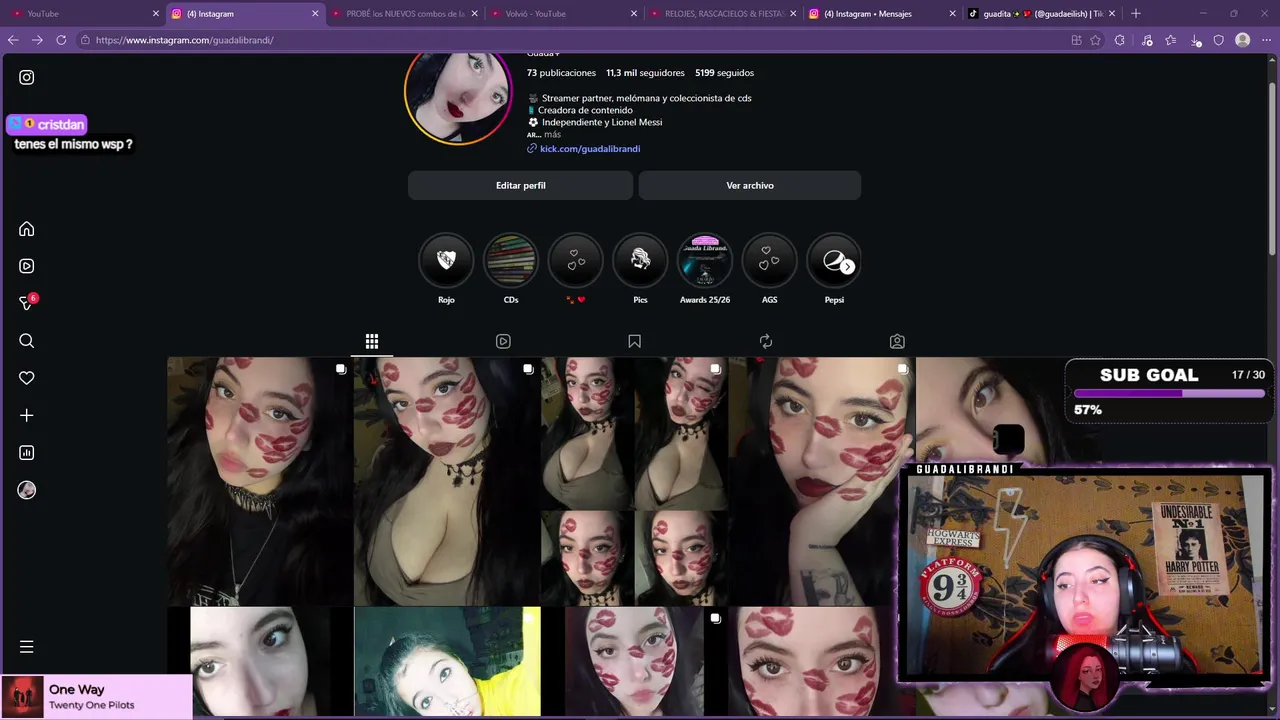Open the More hamburger menu
This screenshot has height=720, width=1280.
point(27,647)
